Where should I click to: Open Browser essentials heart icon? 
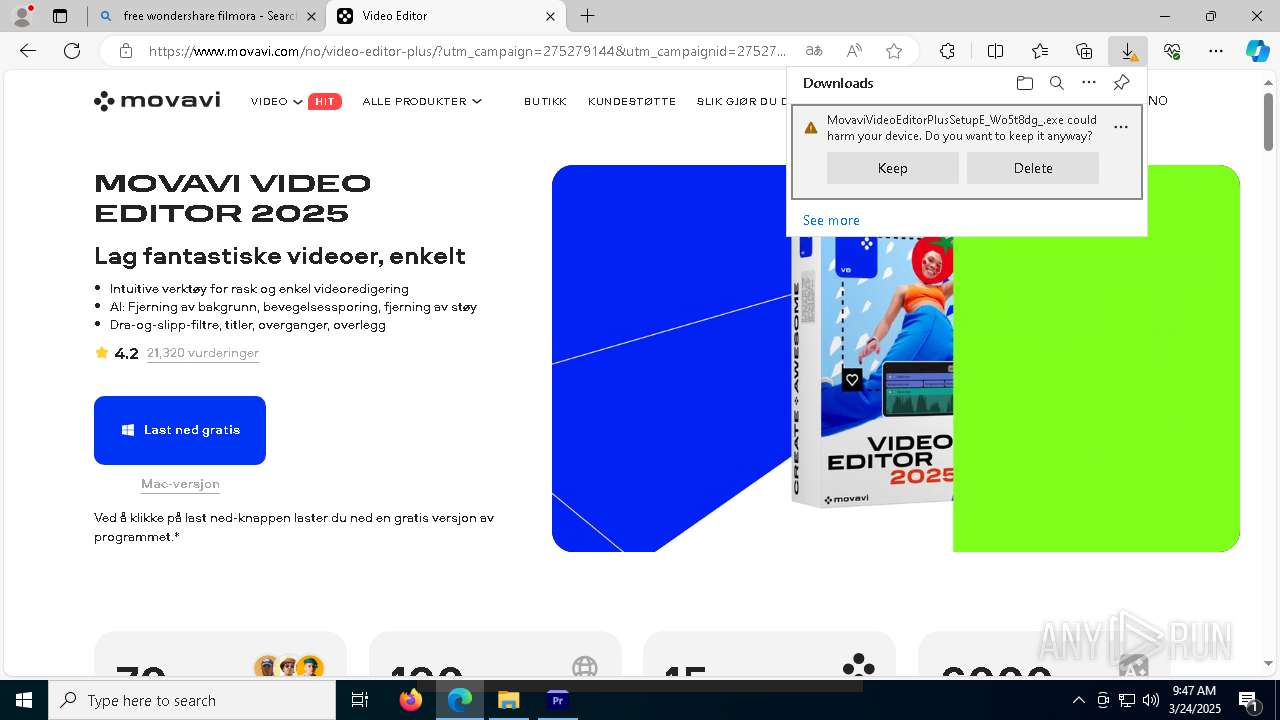click(x=1172, y=51)
